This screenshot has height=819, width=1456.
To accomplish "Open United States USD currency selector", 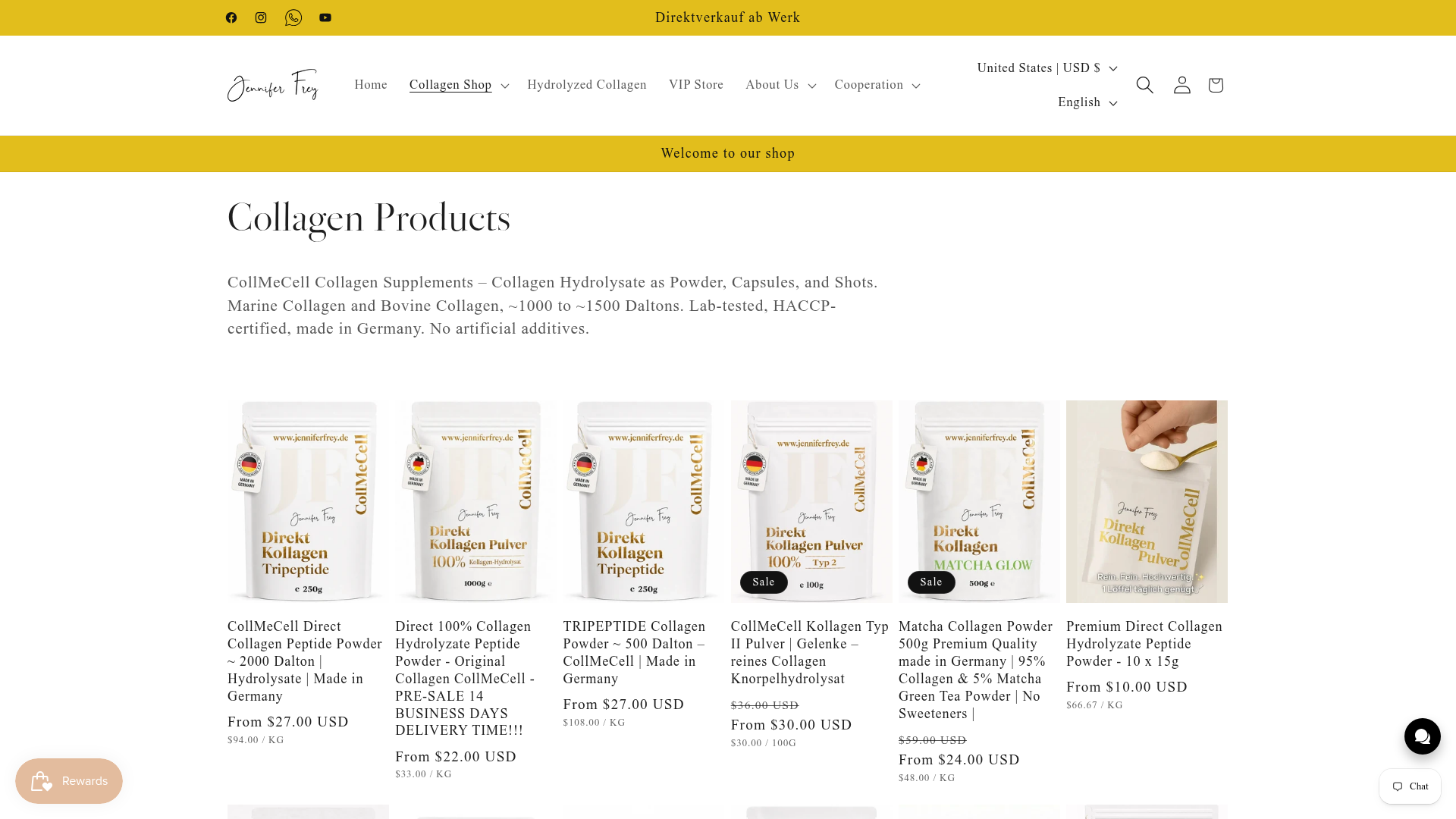I will tap(1046, 68).
